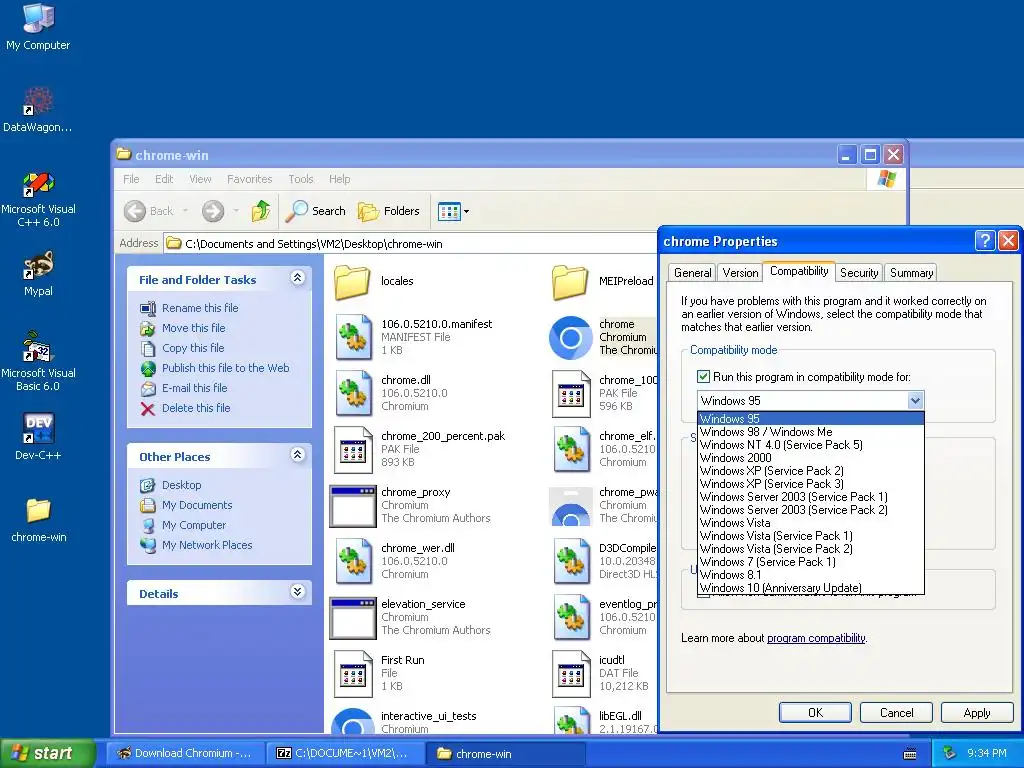
Task: Select the MEIPreload folder icon
Action: (570, 281)
